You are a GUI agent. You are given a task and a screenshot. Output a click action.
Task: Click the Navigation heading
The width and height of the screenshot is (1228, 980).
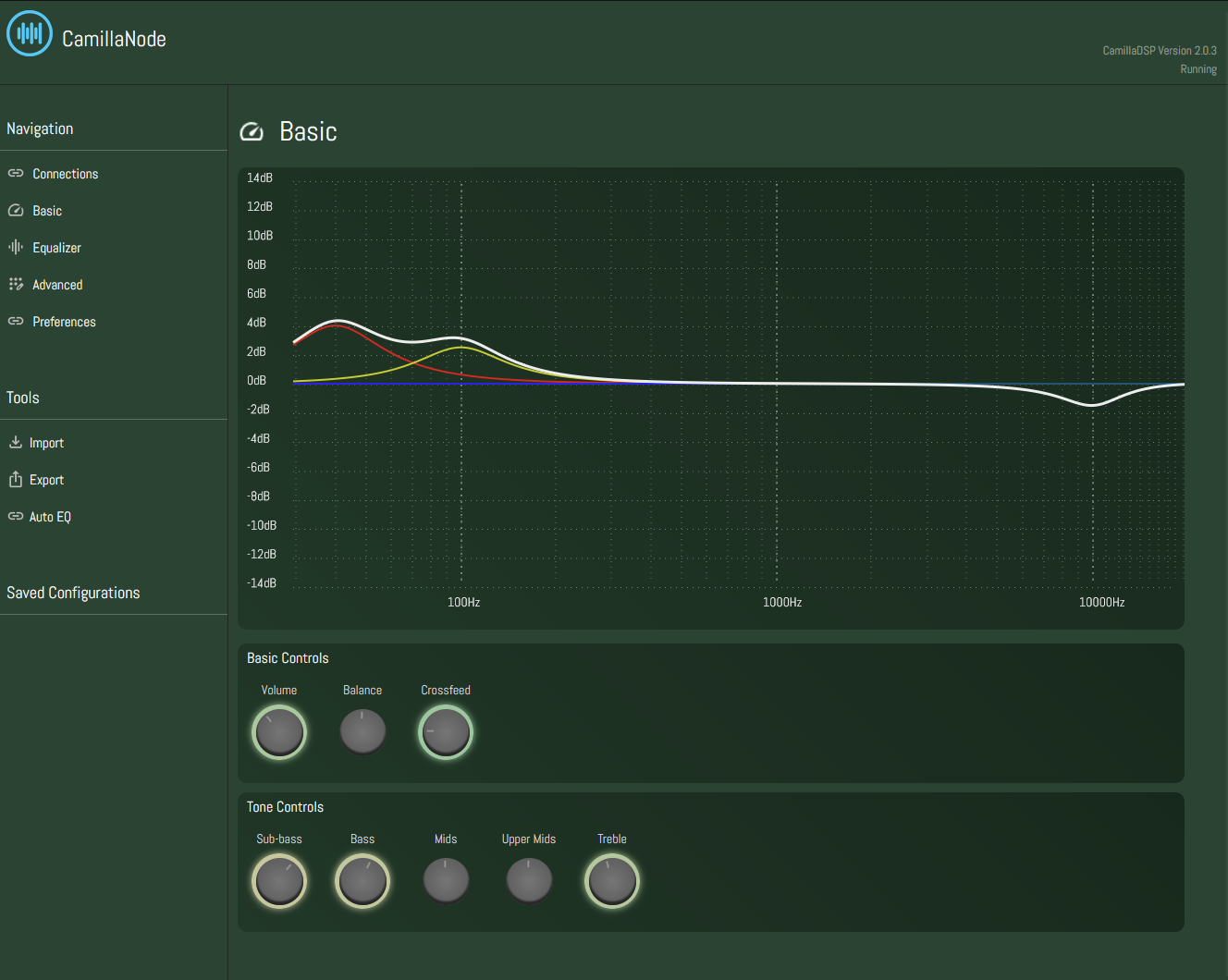40,129
